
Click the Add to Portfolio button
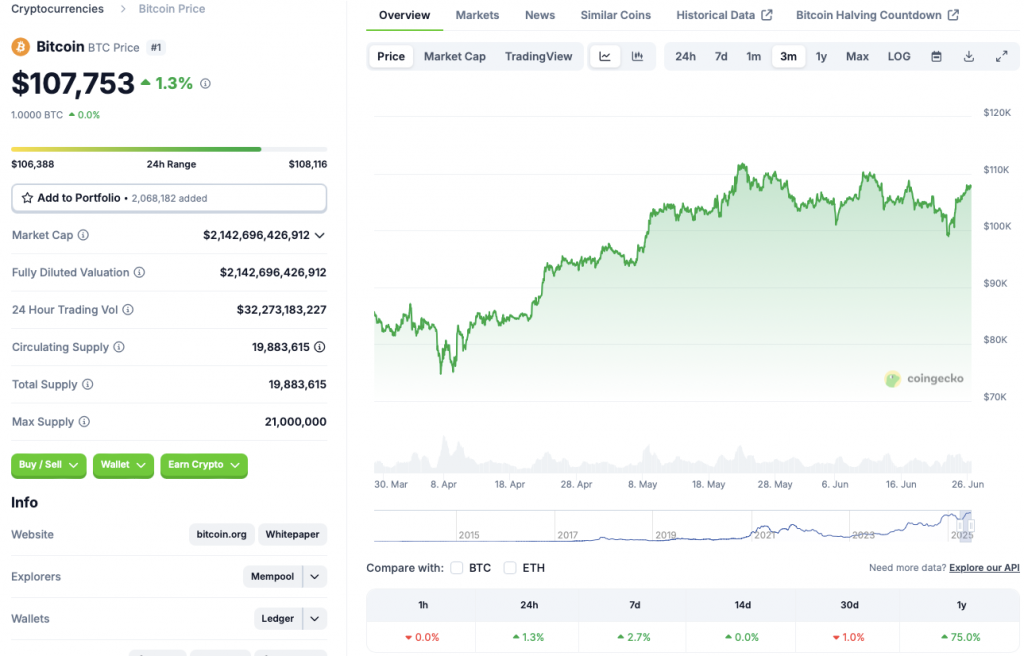(x=169, y=198)
